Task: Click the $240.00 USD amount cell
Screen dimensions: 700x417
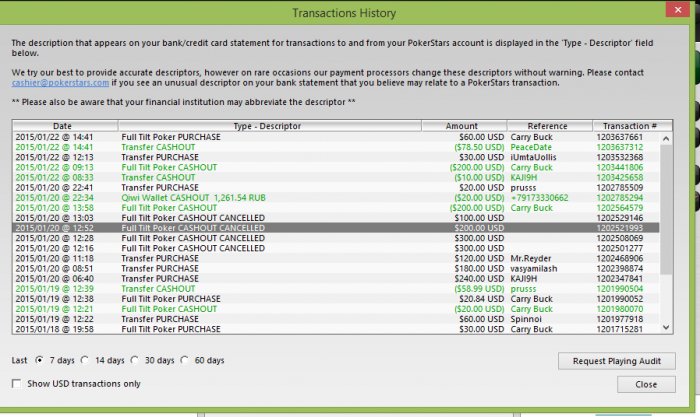Action: click(479, 279)
